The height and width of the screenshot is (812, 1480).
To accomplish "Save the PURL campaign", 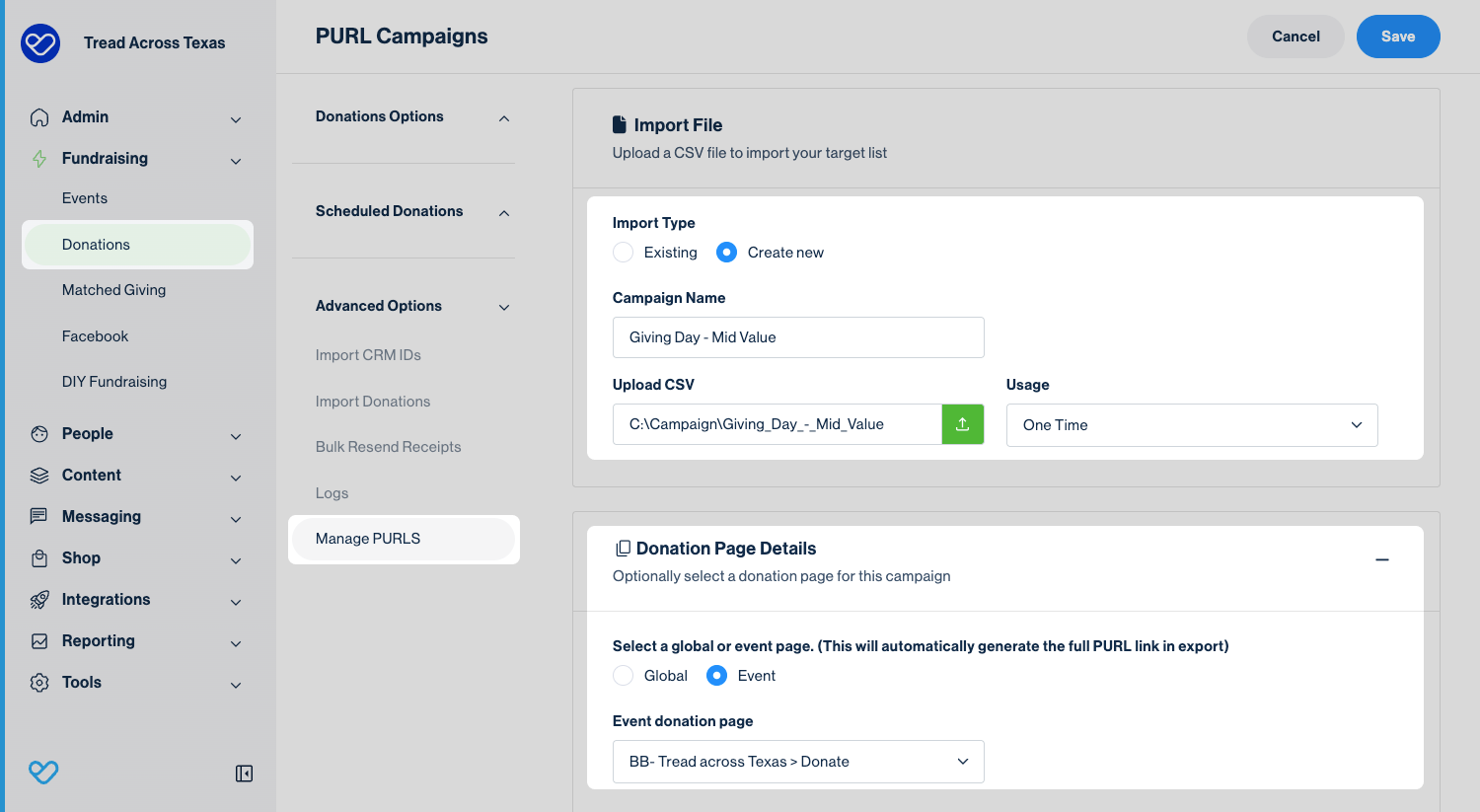I will pos(1397,37).
